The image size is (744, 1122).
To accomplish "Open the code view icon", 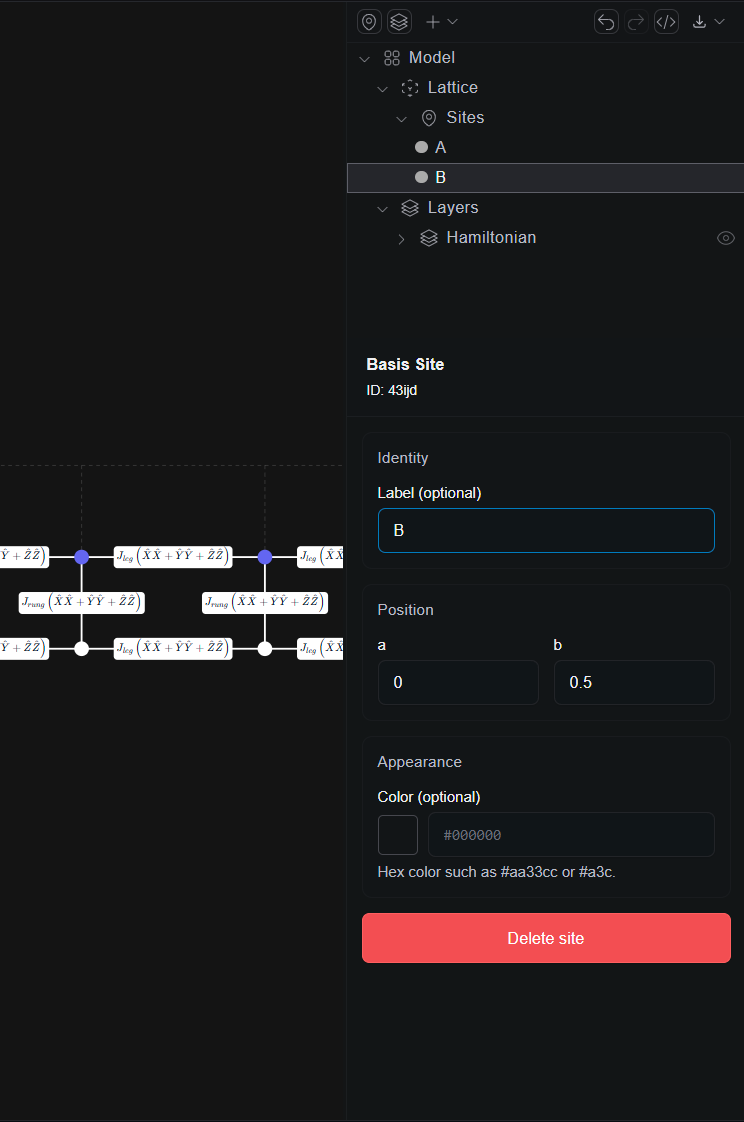I will (666, 22).
